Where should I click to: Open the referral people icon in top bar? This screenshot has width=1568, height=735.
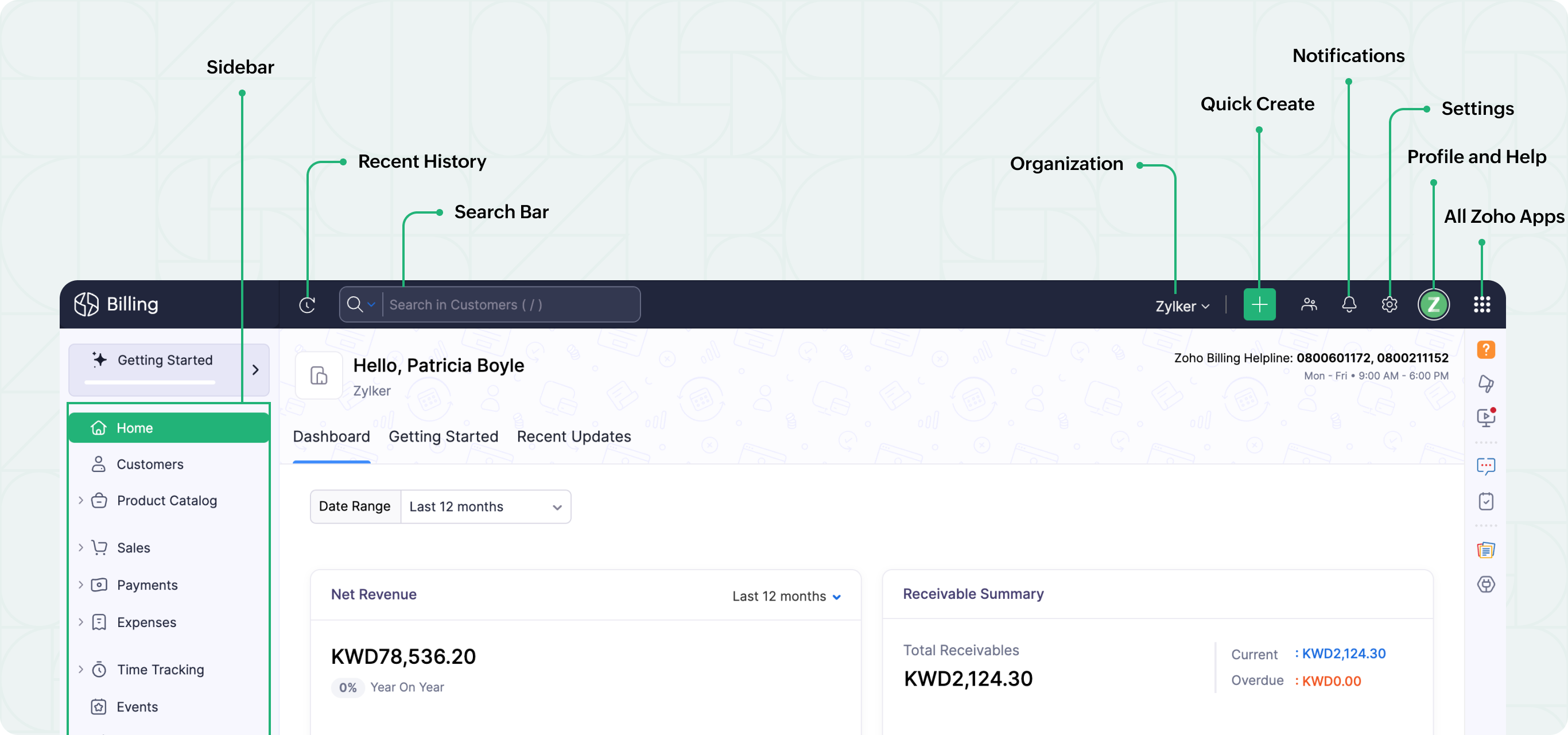[1309, 304]
